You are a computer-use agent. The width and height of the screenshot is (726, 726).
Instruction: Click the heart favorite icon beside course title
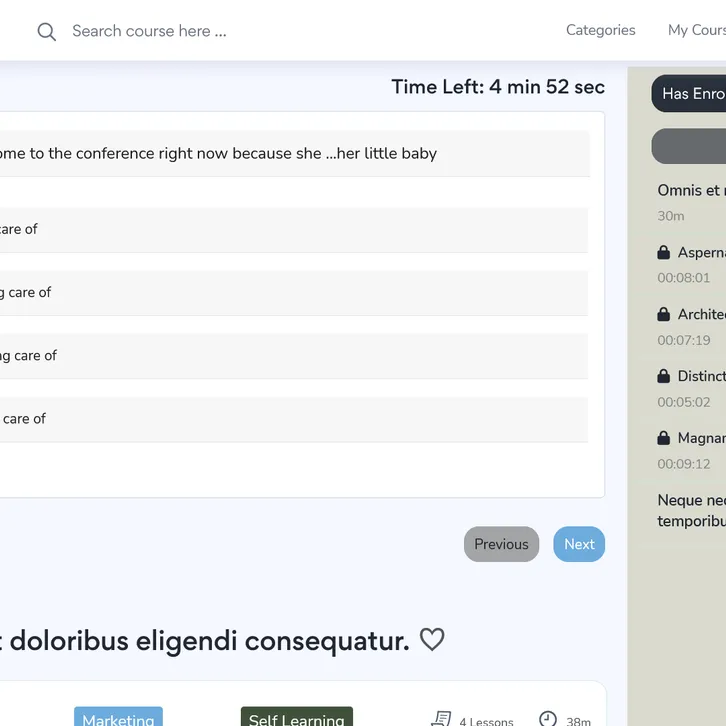[x=431, y=640]
